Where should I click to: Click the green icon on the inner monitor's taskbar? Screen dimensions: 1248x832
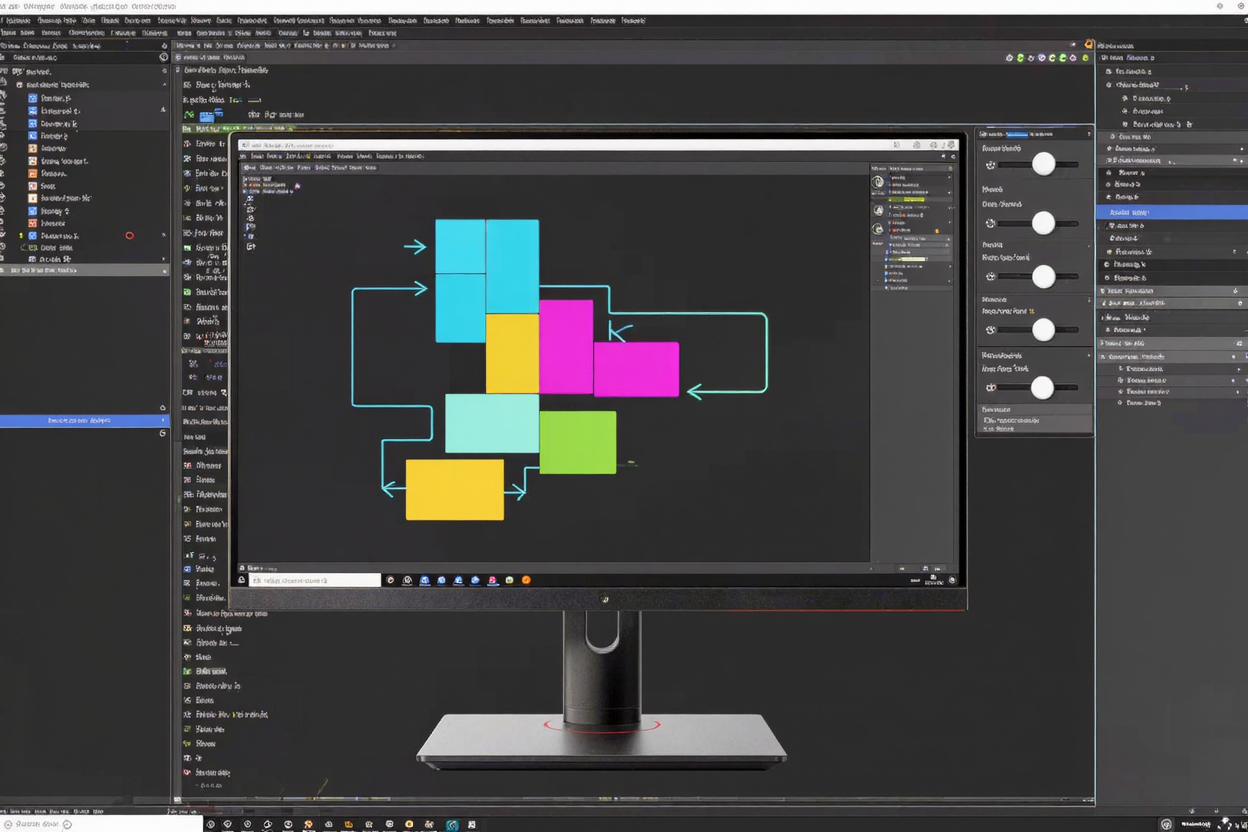click(x=509, y=580)
